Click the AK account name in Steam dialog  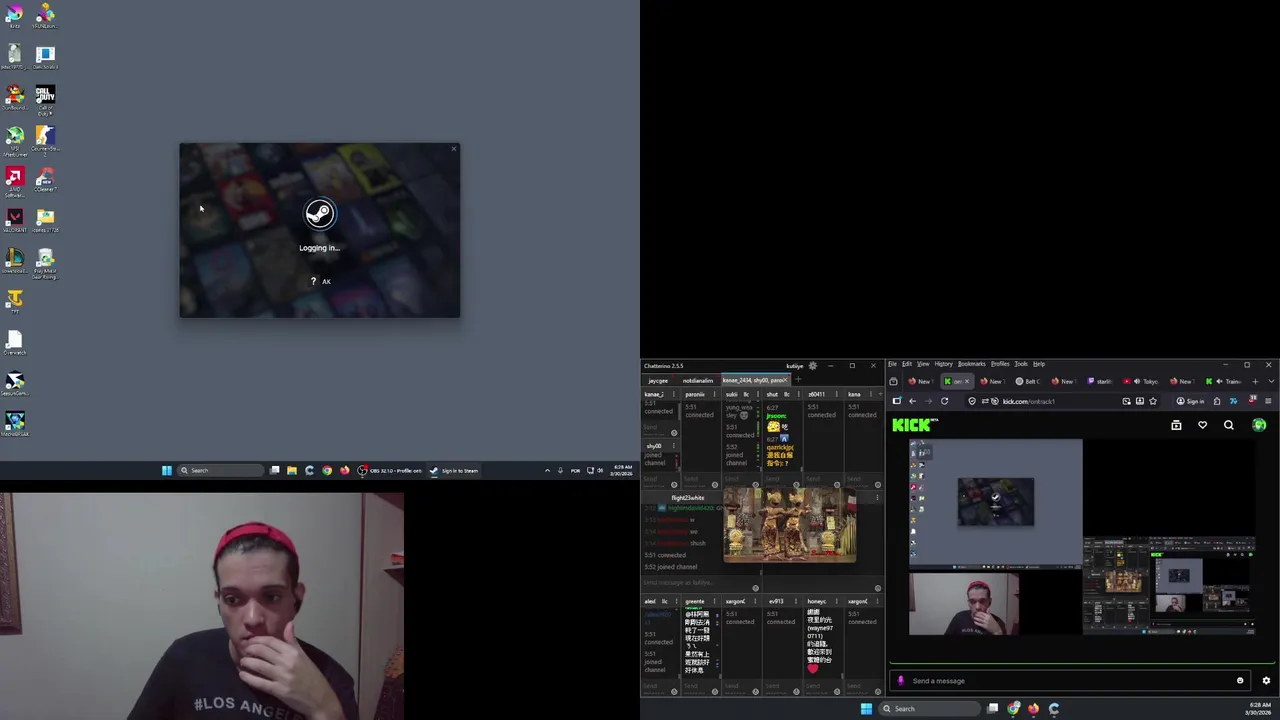(326, 282)
